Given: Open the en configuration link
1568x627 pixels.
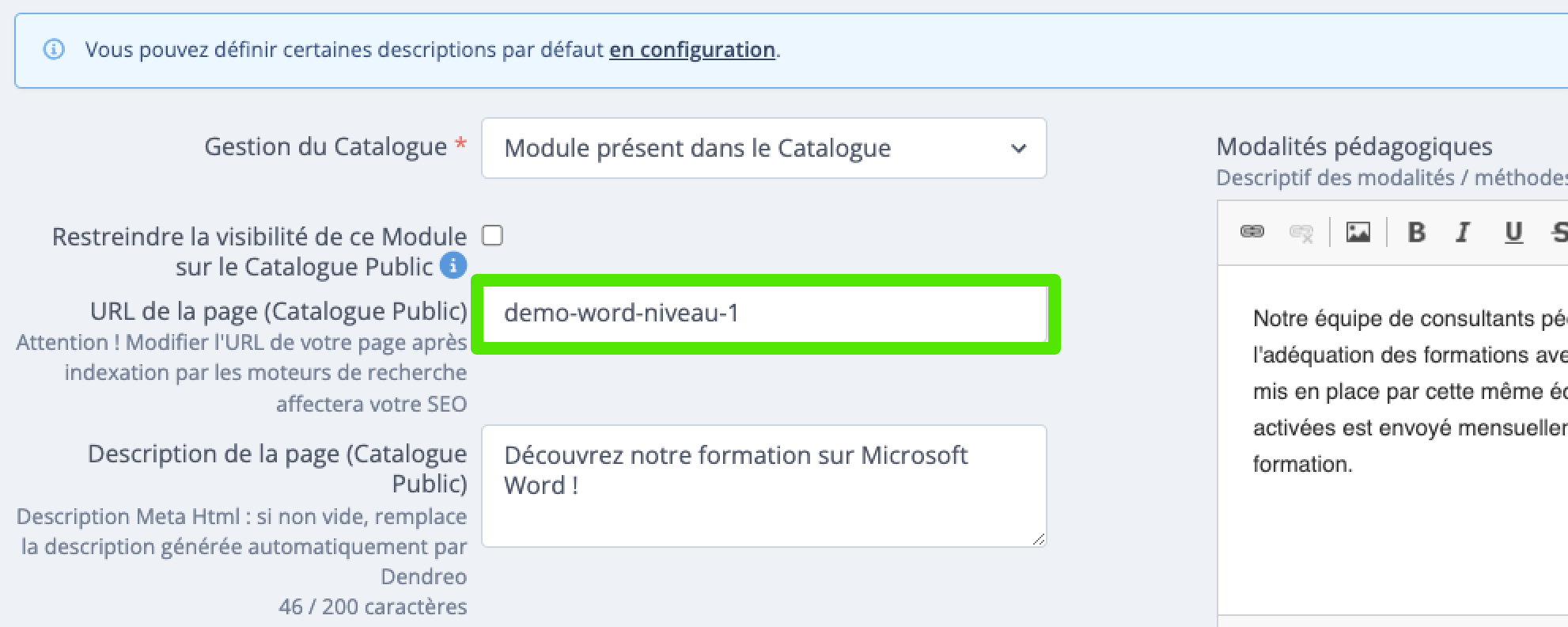Looking at the screenshot, I should 692,50.
